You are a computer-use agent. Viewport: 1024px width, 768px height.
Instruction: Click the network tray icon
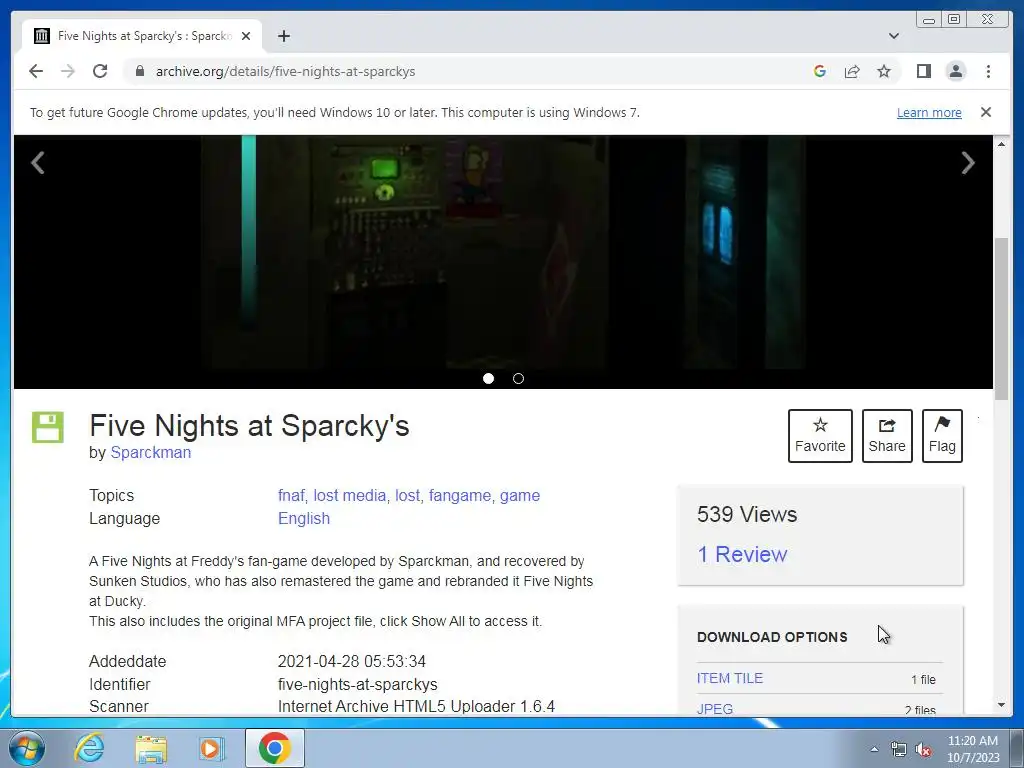pos(899,750)
